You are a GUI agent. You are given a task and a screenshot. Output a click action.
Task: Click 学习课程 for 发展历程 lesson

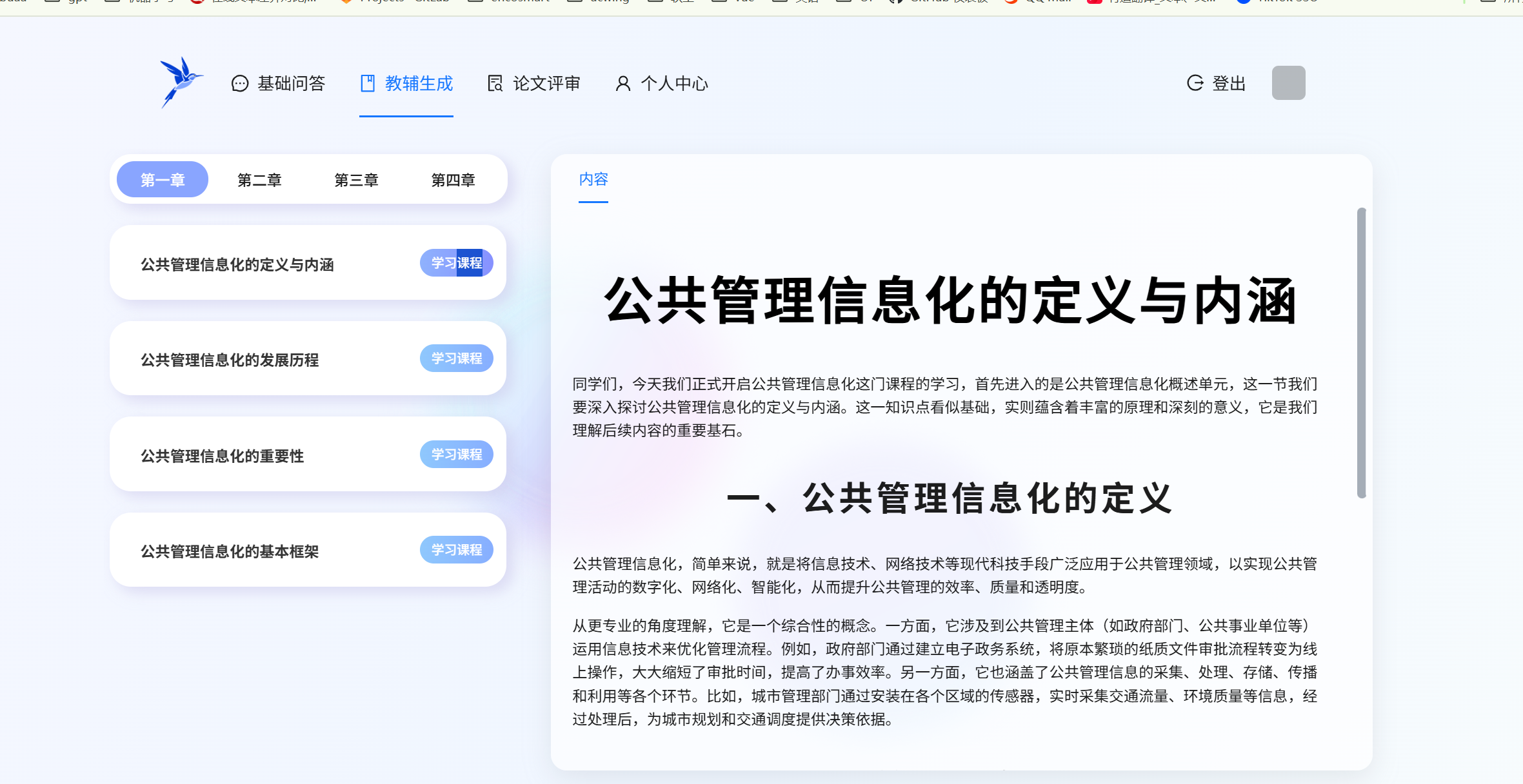tap(456, 358)
